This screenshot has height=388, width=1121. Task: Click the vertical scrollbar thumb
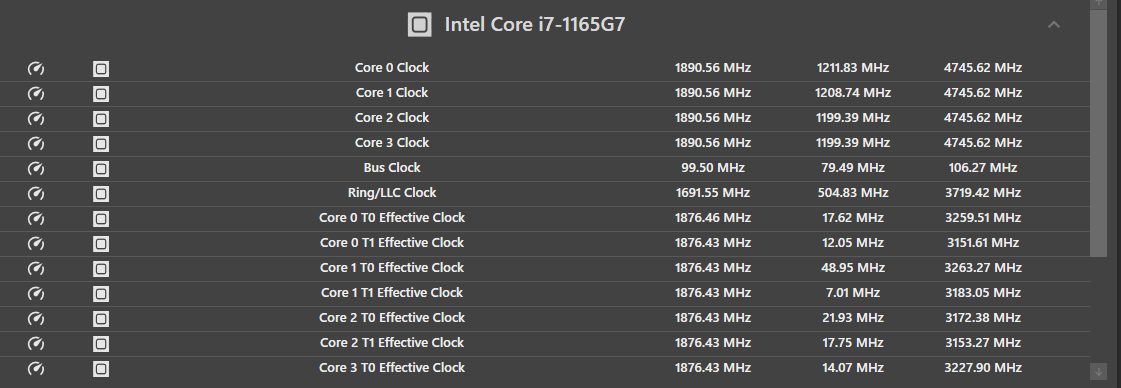1099,133
